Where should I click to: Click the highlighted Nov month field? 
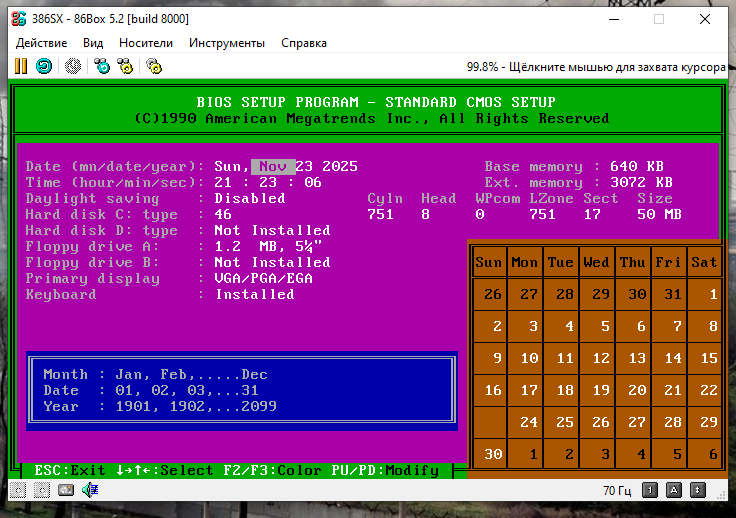tap(273, 167)
